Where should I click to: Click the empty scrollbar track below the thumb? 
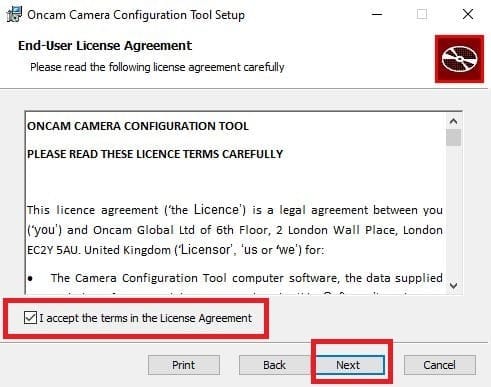click(x=453, y=213)
